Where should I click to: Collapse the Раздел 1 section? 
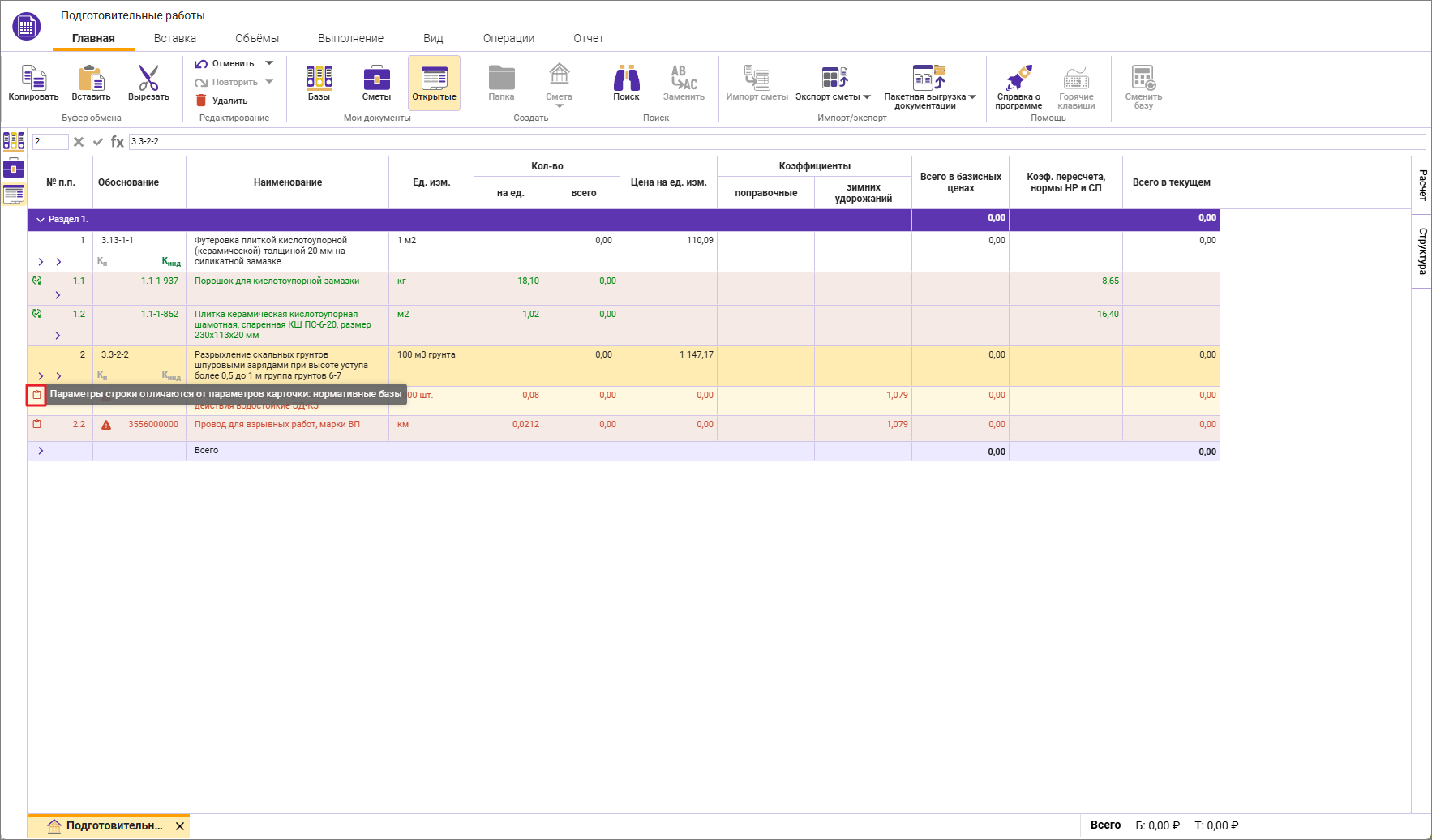tap(41, 220)
